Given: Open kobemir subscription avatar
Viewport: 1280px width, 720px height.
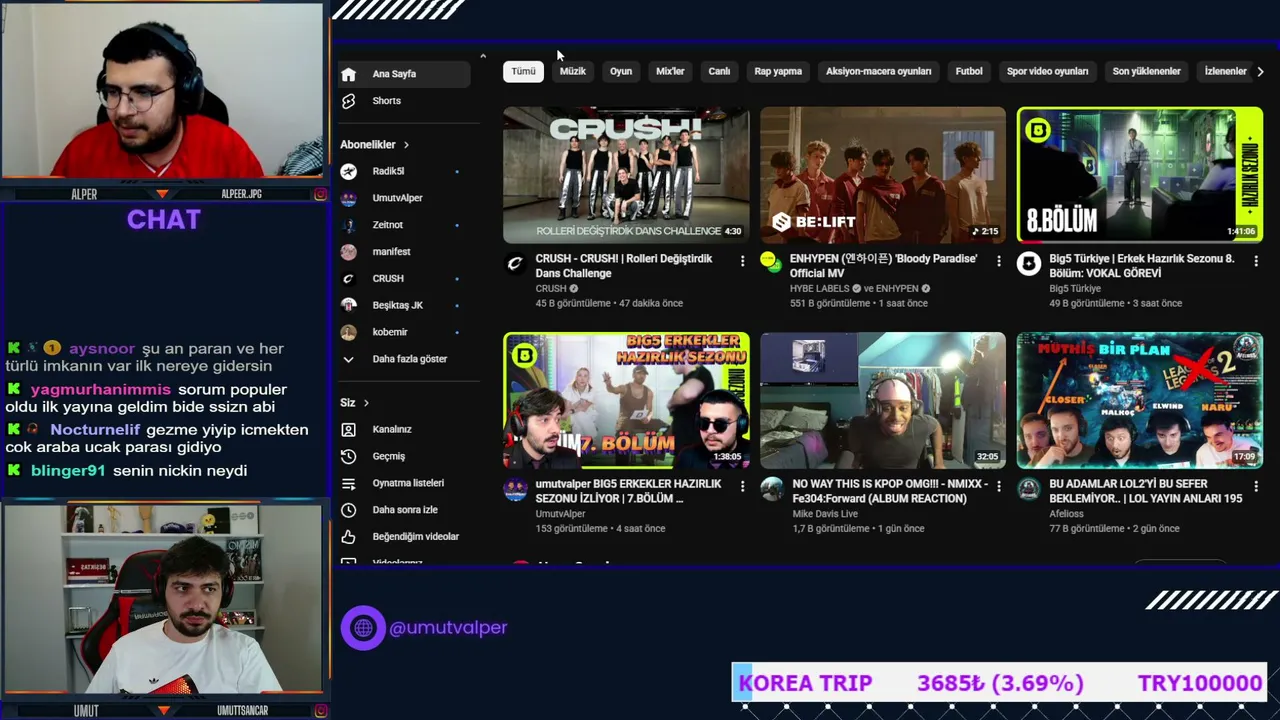Looking at the screenshot, I should pyautogui.click(x=348, y=332).
